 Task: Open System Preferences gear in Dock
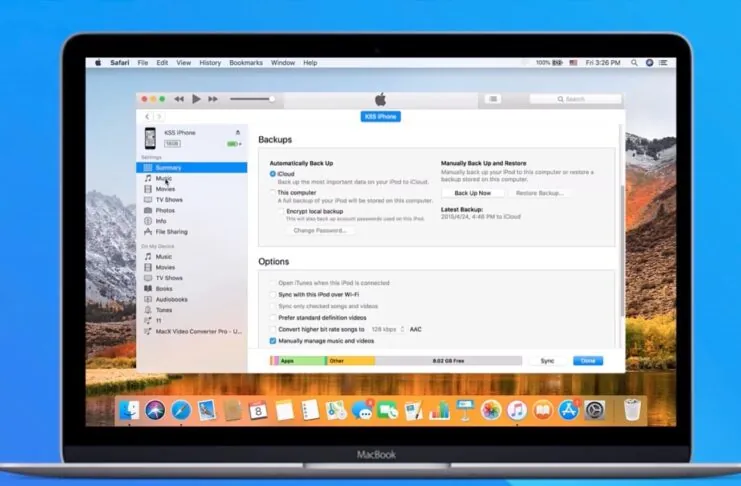(595, 410)
